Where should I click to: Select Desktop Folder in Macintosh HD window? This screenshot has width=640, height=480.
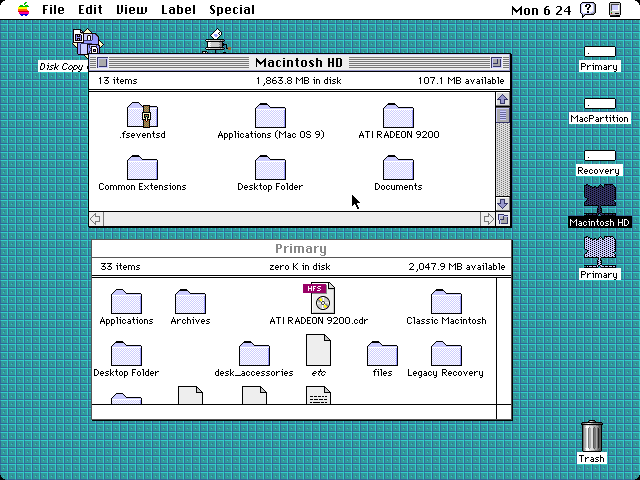pyautogui.click(x=270, y=168)
